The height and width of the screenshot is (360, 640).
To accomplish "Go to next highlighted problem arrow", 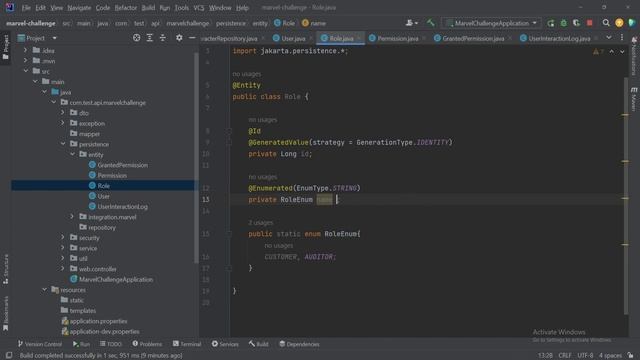I will 622,52.
